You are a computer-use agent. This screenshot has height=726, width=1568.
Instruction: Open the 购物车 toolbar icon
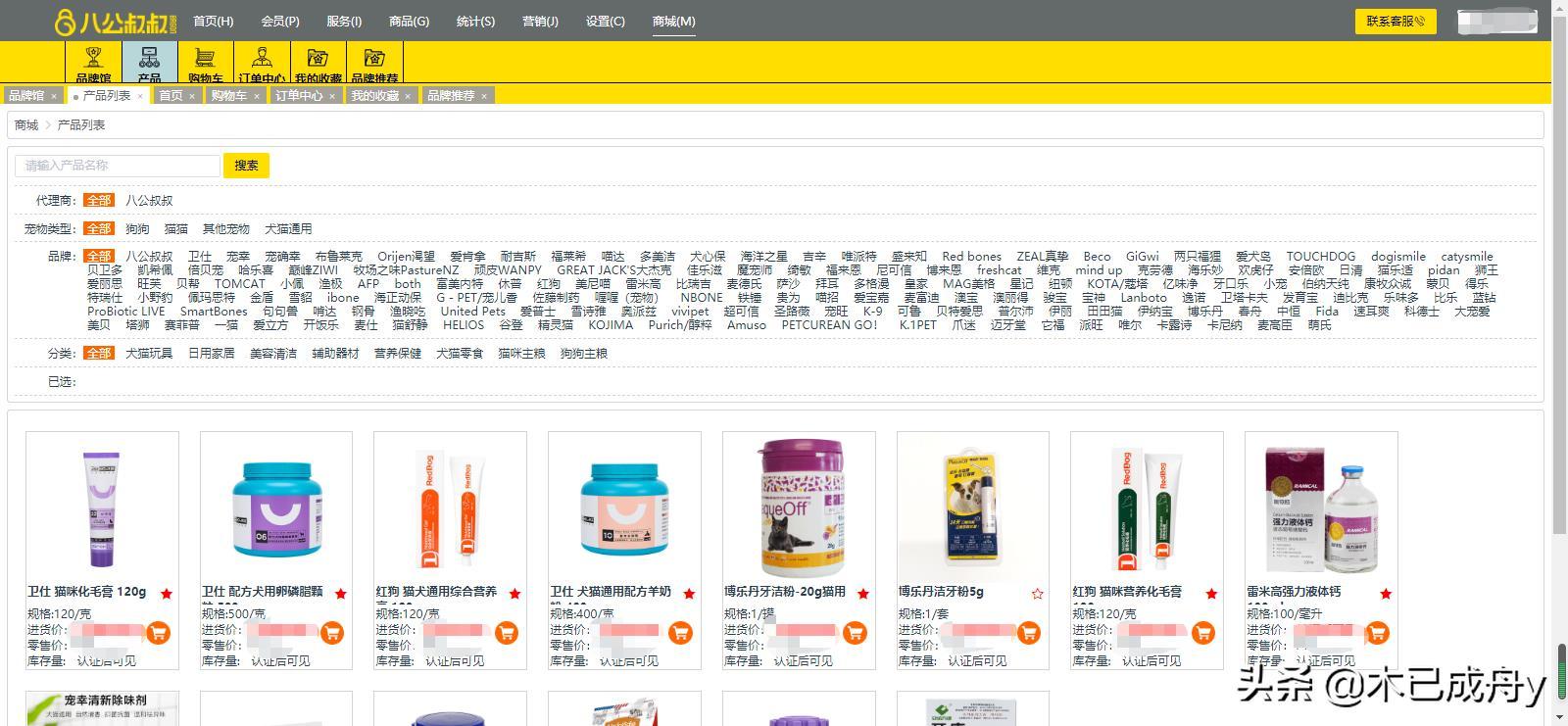tap(206, 63)
